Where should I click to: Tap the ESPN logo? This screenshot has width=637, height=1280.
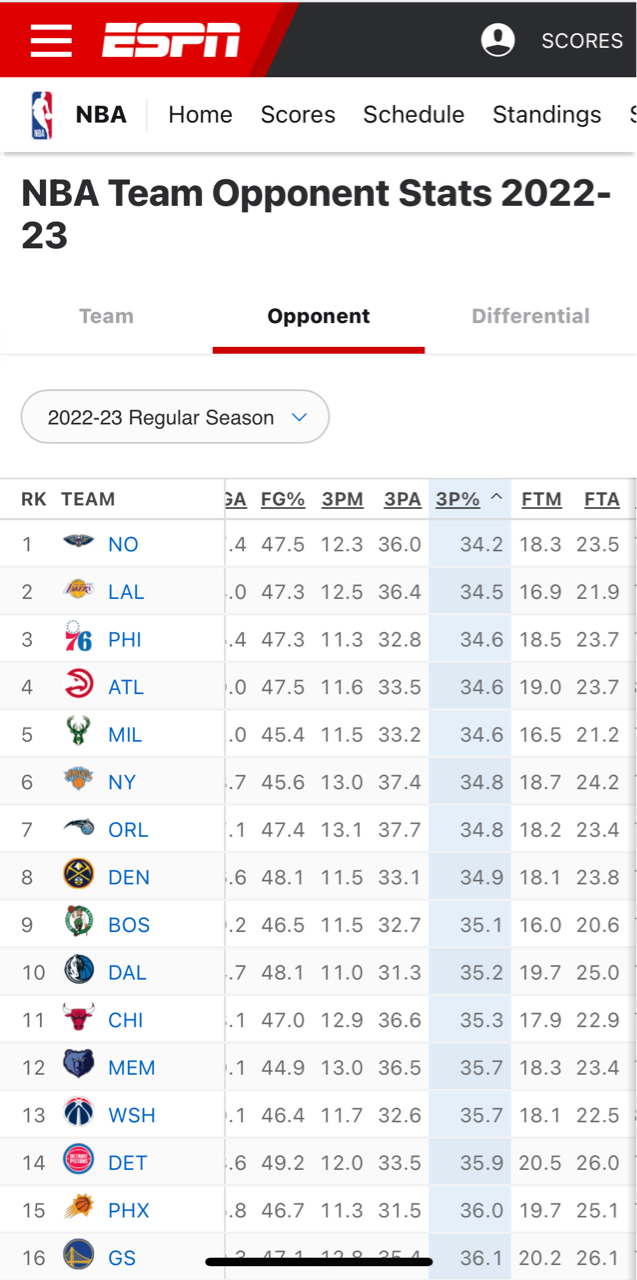click(x=171, y=40)
